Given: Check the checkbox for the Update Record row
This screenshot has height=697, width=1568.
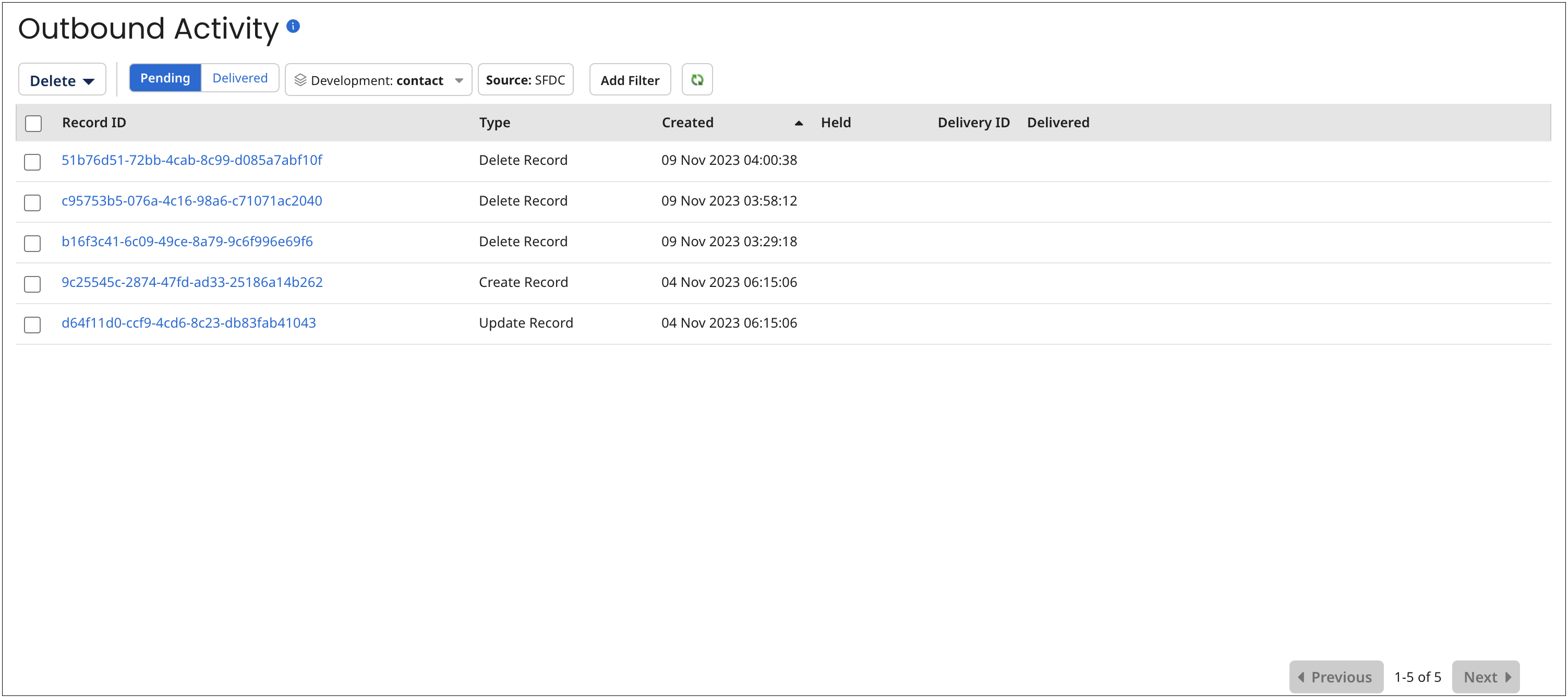Looking at the screenshot, I should coord(32,325).
